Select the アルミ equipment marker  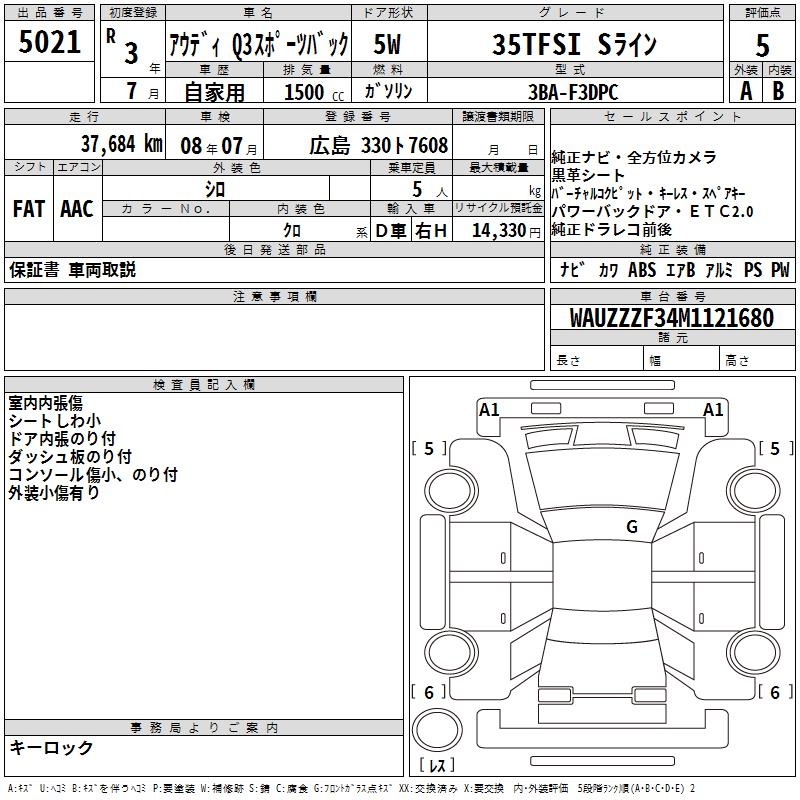coord(718,269)
